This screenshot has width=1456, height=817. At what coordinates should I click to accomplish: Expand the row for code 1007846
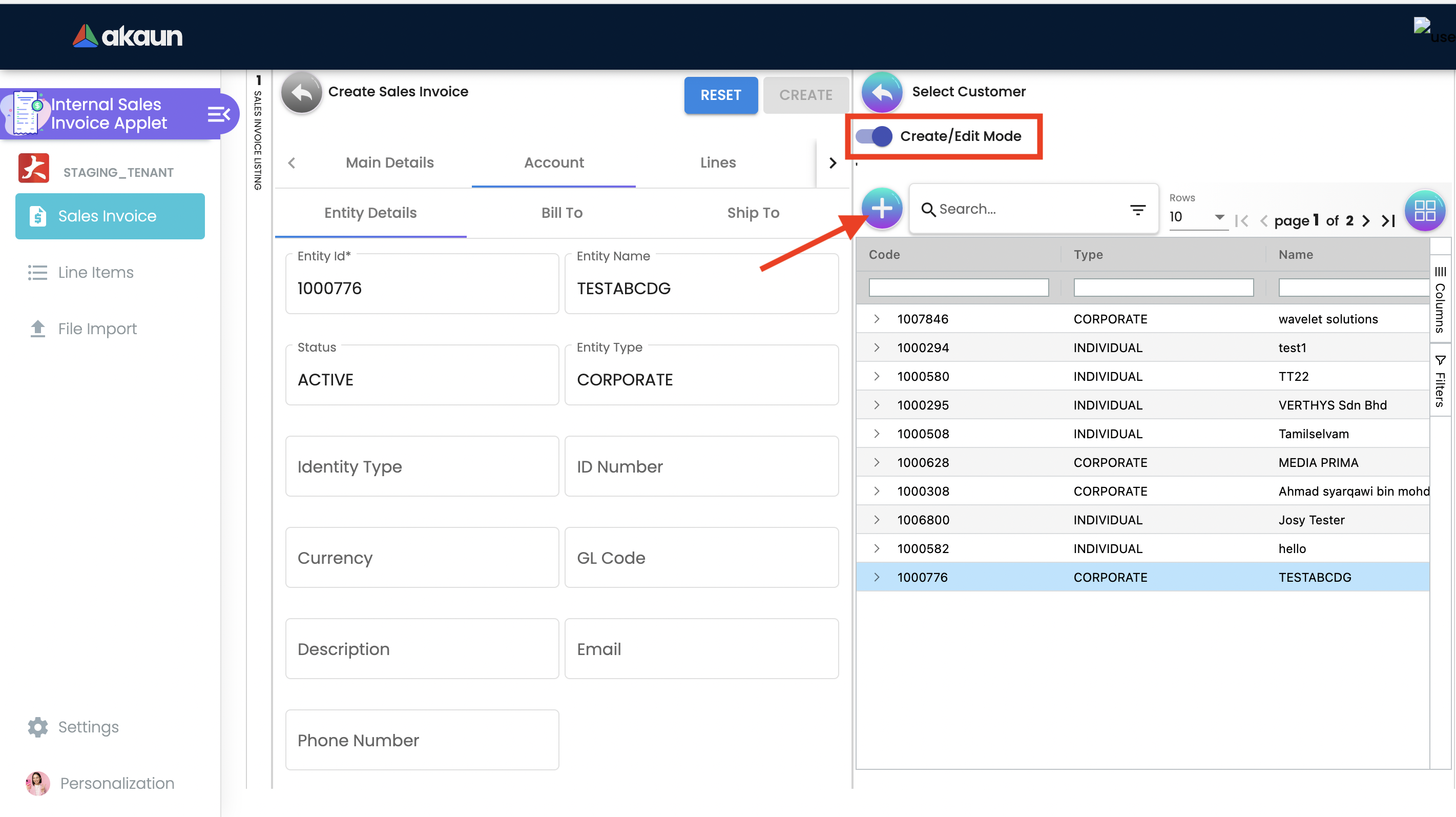pyautogui.click(x=876, y=319)
